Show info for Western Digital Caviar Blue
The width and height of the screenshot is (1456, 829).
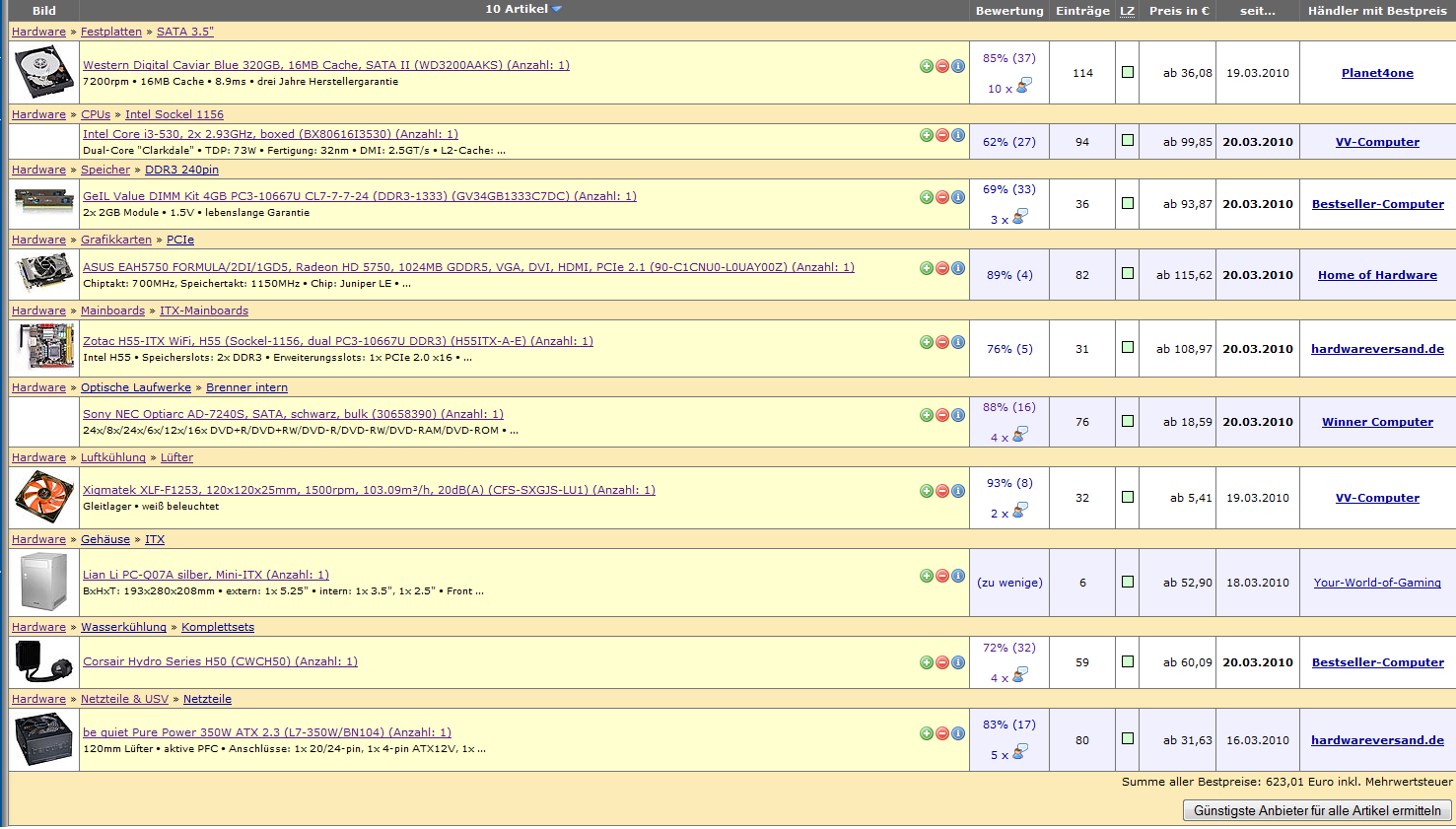[958, 66]
